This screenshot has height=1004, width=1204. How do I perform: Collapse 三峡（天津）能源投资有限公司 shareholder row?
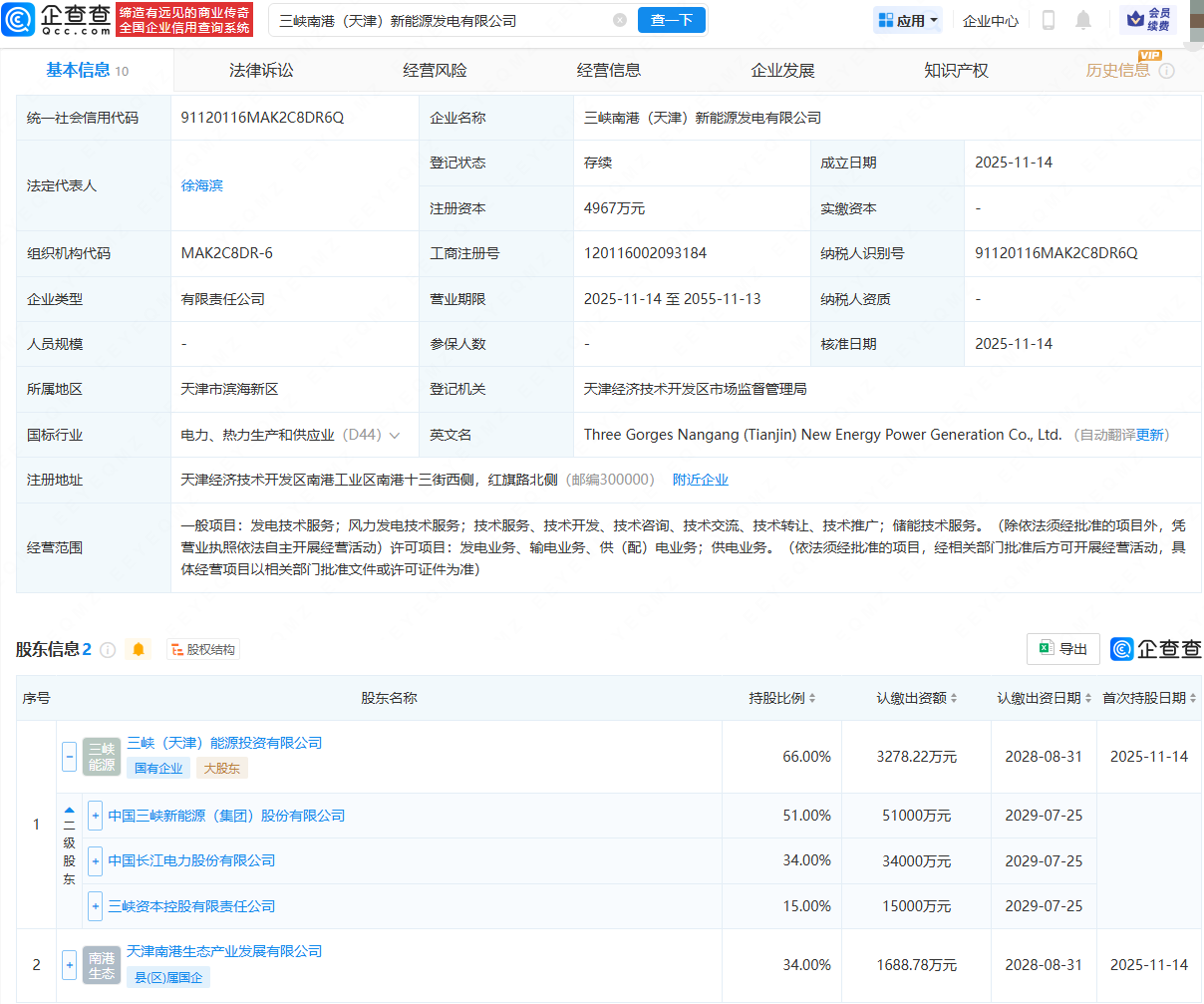(x=69, y=757)
